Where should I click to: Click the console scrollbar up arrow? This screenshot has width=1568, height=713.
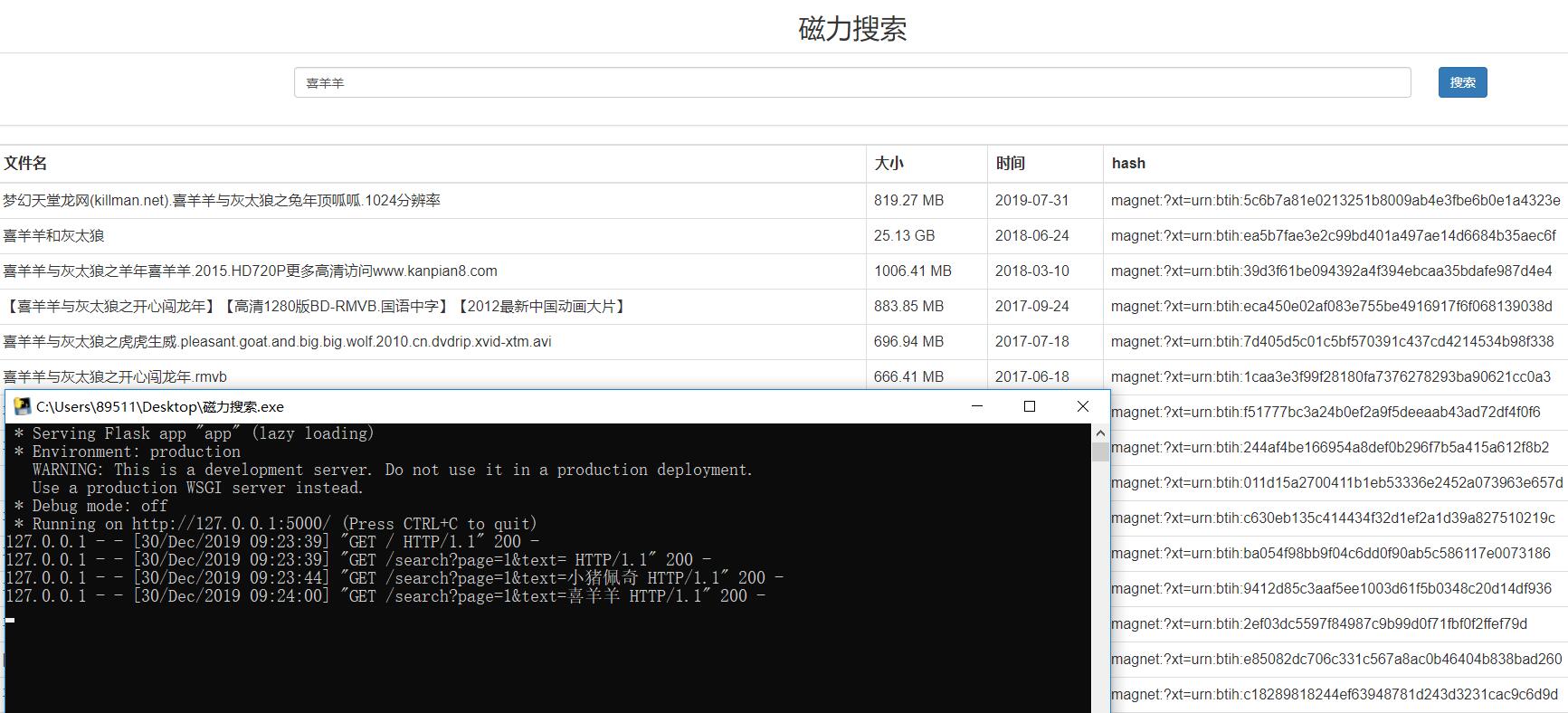pos(1100,433)
